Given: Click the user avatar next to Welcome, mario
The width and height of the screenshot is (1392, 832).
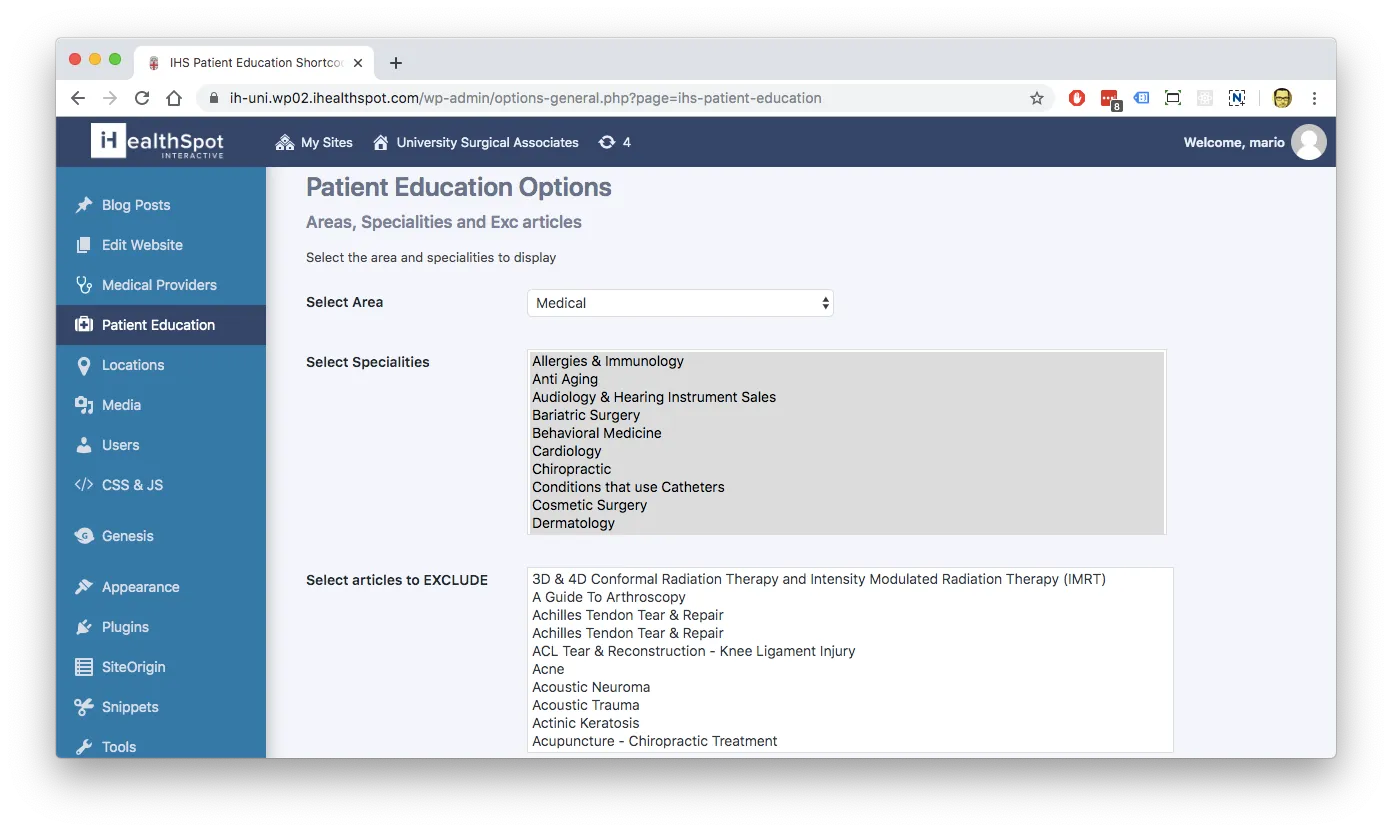Looking at the screenshot, I should point(1308,142).
